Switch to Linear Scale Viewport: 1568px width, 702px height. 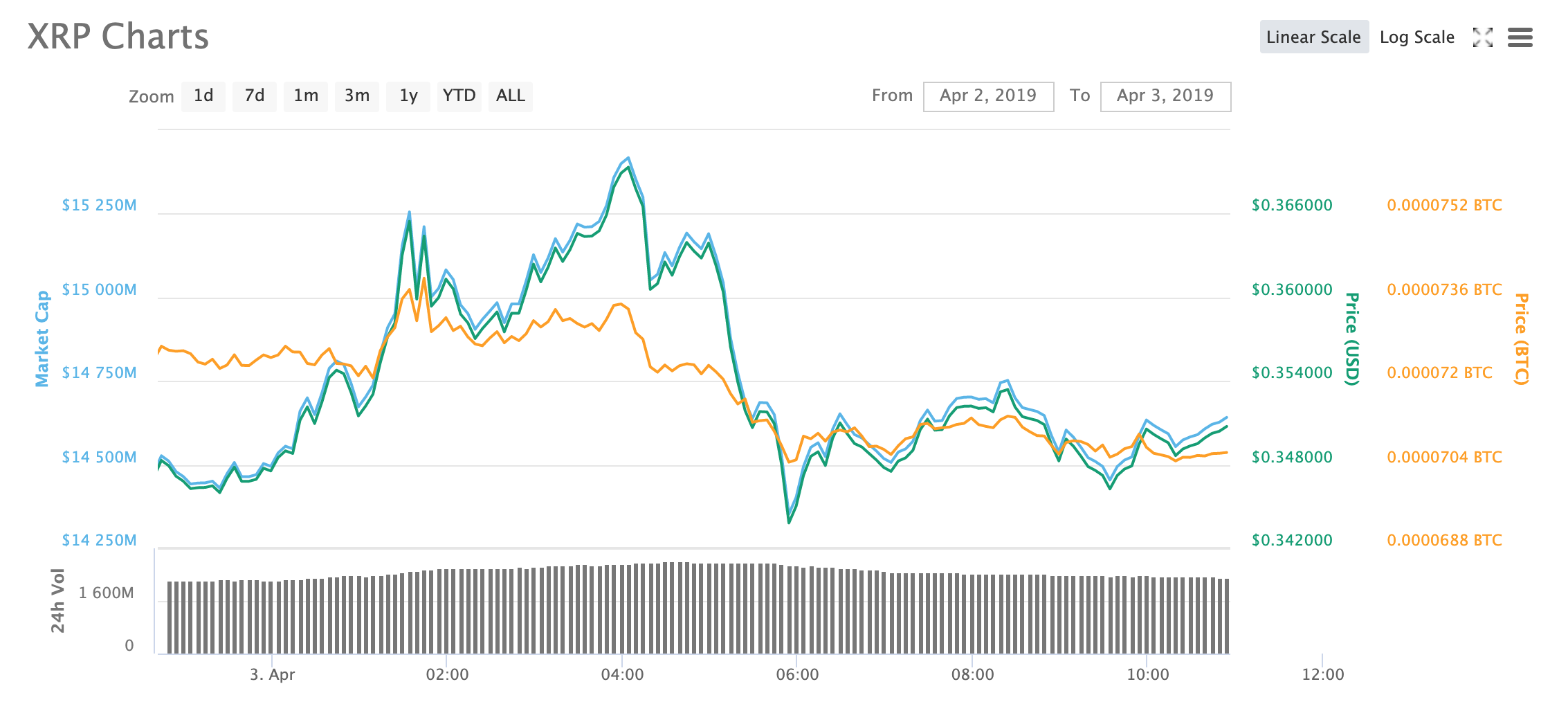point(1313,37)
